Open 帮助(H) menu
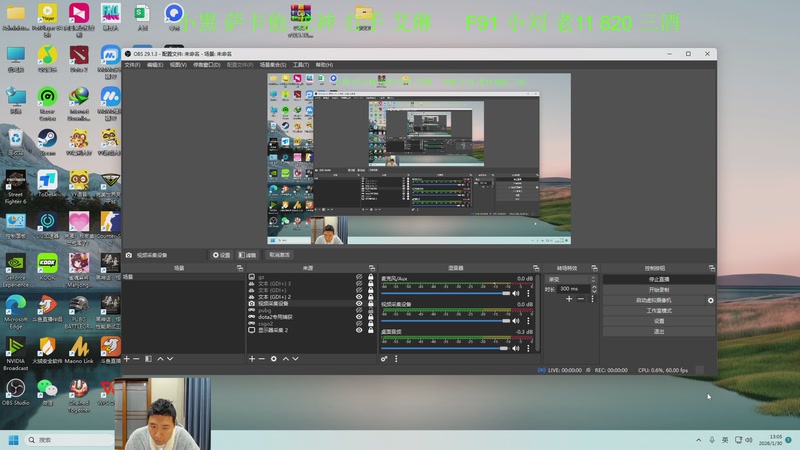The width and height of the screenshot is (800, 450). click(x=324, y=65)
